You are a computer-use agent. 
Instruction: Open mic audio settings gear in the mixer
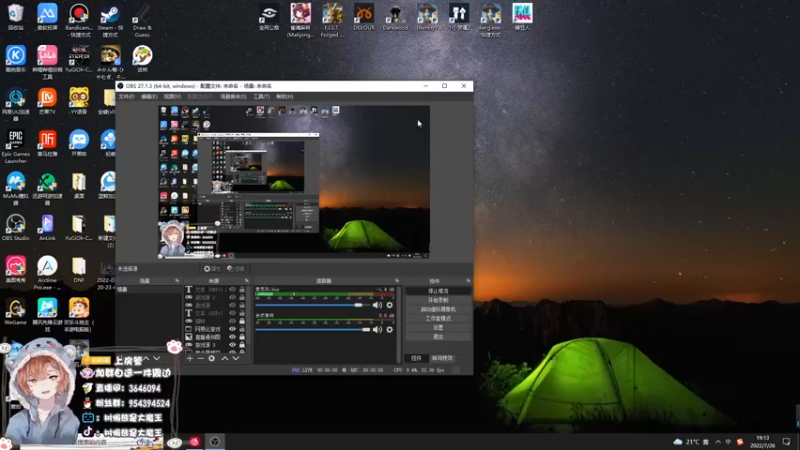click(x=390, y=305)
